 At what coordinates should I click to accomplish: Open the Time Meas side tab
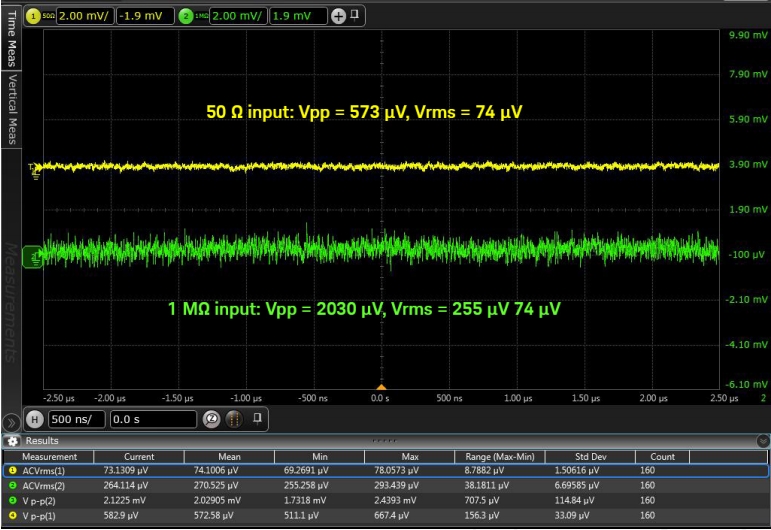pyautogui.click(x=12, y=38)
